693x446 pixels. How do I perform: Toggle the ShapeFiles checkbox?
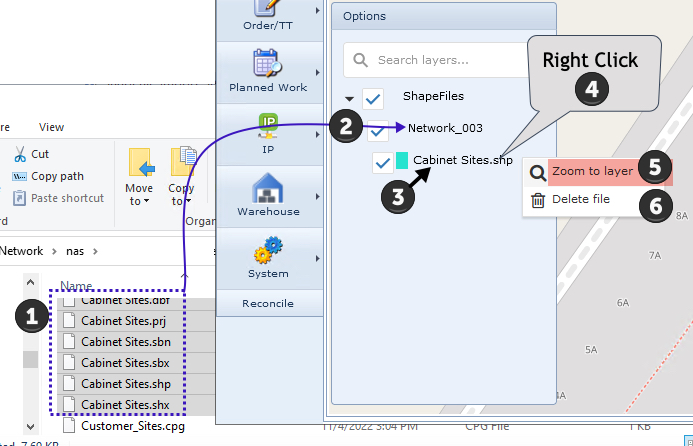pos(373,98)
